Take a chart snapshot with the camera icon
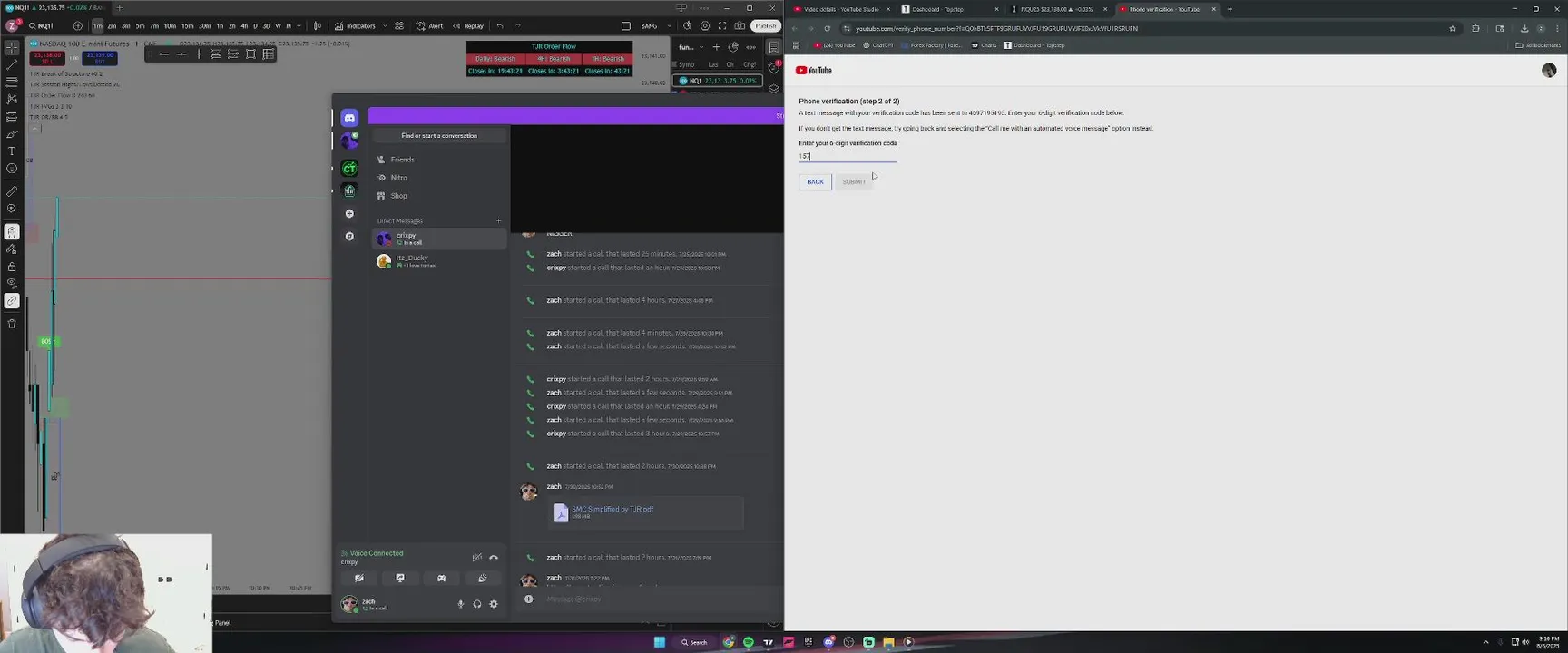 click(x=740, y=26)
